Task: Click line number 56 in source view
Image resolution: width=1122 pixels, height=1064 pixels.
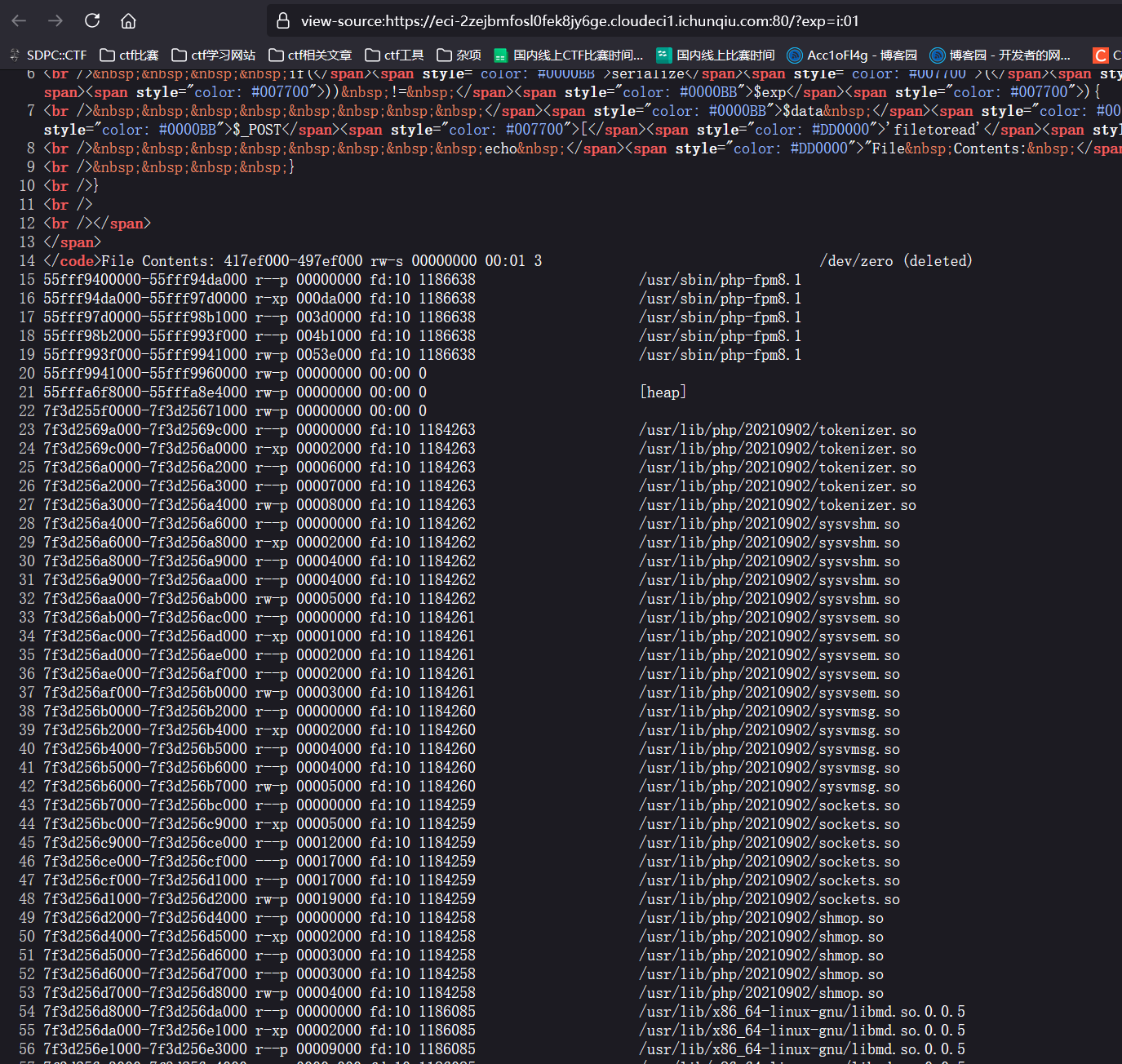Action: point(27,1049)
